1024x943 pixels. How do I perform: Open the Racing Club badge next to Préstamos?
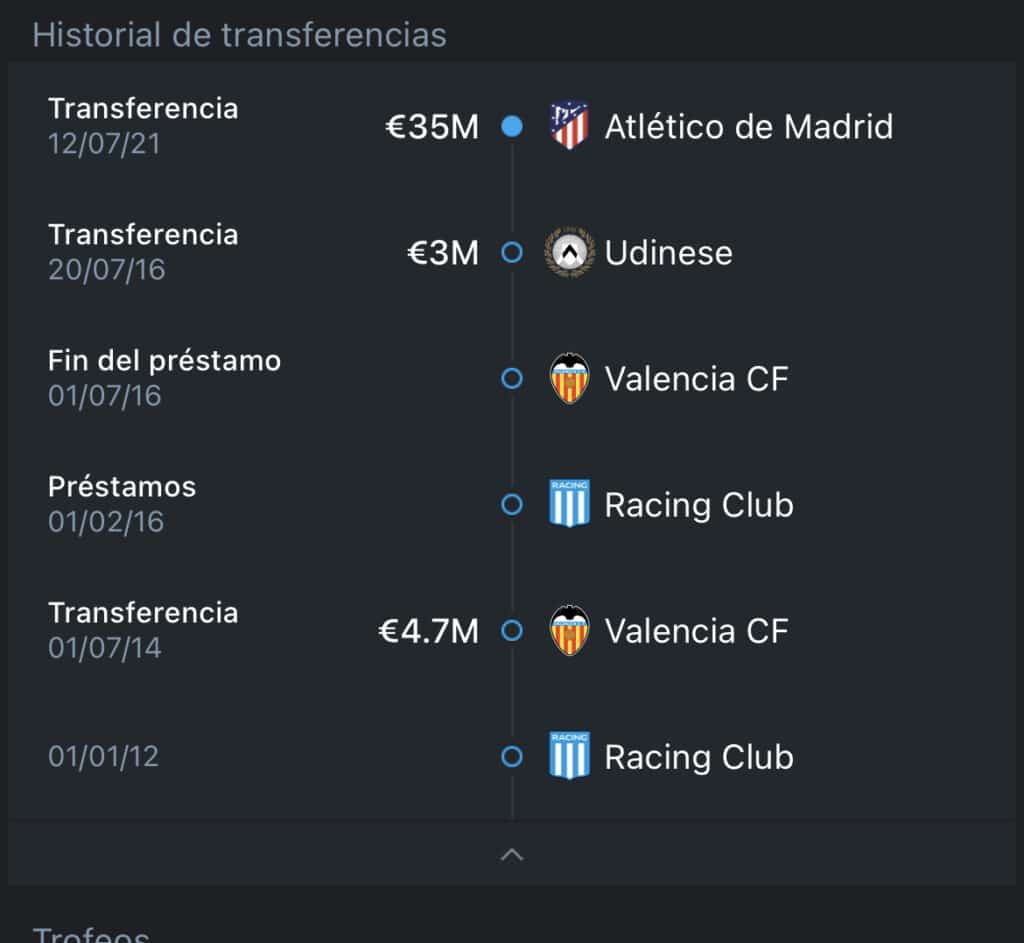(568, 504)
